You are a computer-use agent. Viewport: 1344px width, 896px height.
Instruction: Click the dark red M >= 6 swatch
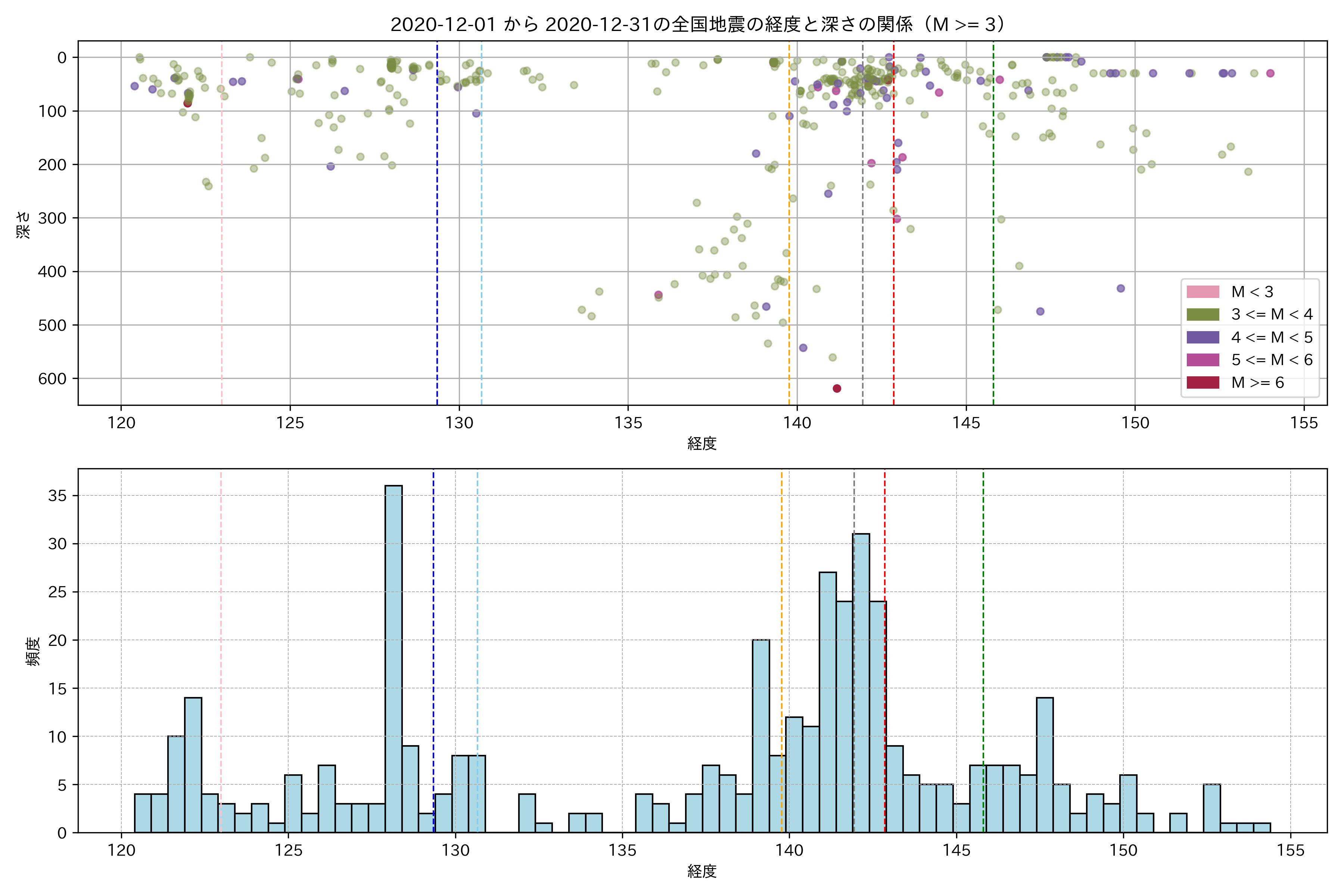coord(1202,382)
